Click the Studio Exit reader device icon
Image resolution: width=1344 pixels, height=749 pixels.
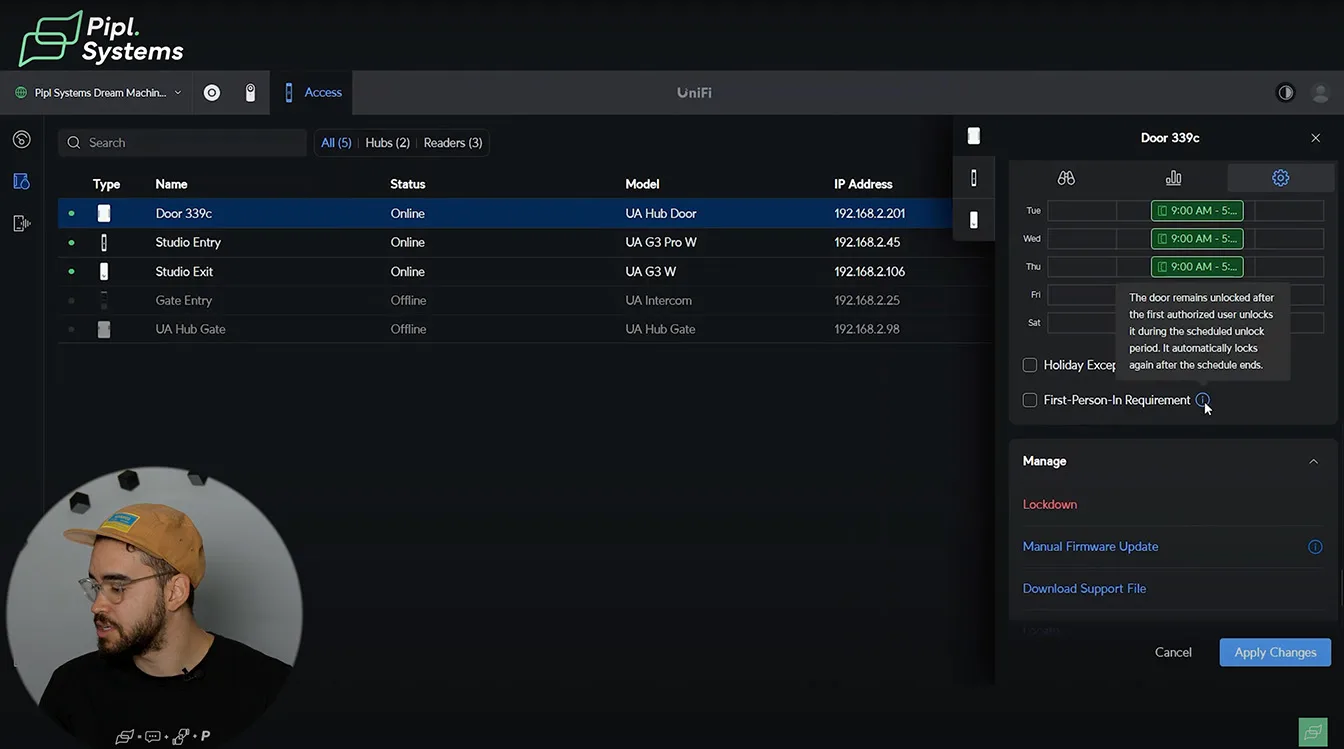[x=104, y=271]
